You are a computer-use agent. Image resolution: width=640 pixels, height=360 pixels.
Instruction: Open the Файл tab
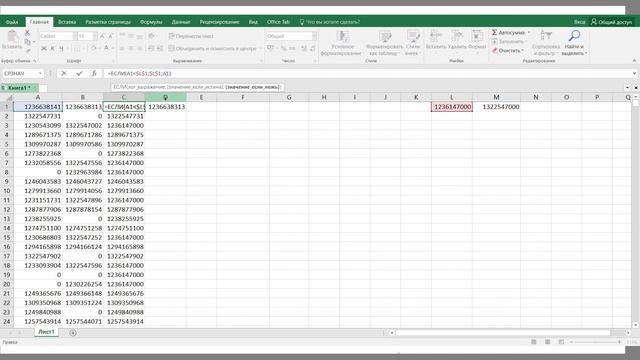(12, 22)
